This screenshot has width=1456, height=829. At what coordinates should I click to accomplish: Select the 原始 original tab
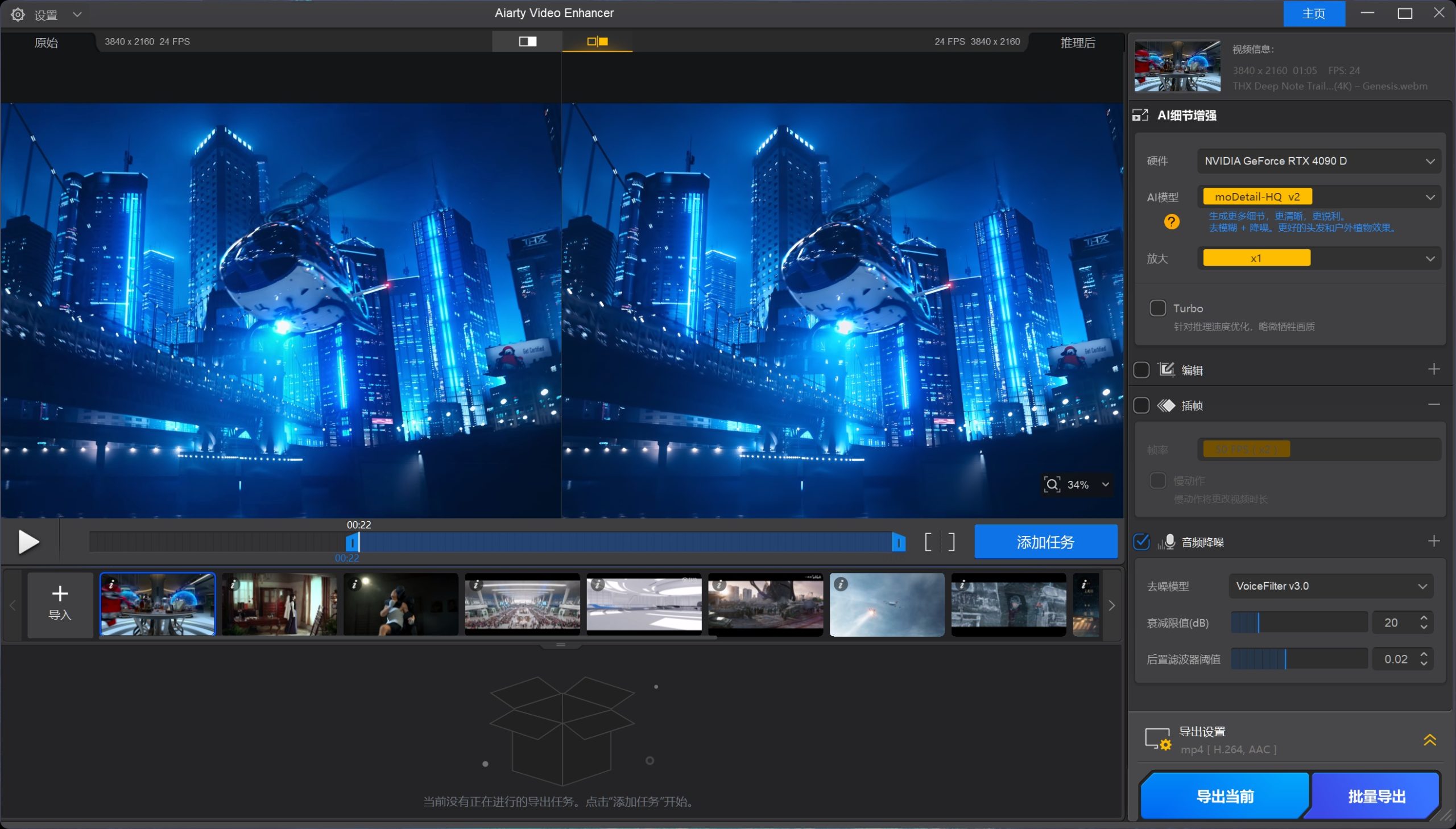(46, 43)
